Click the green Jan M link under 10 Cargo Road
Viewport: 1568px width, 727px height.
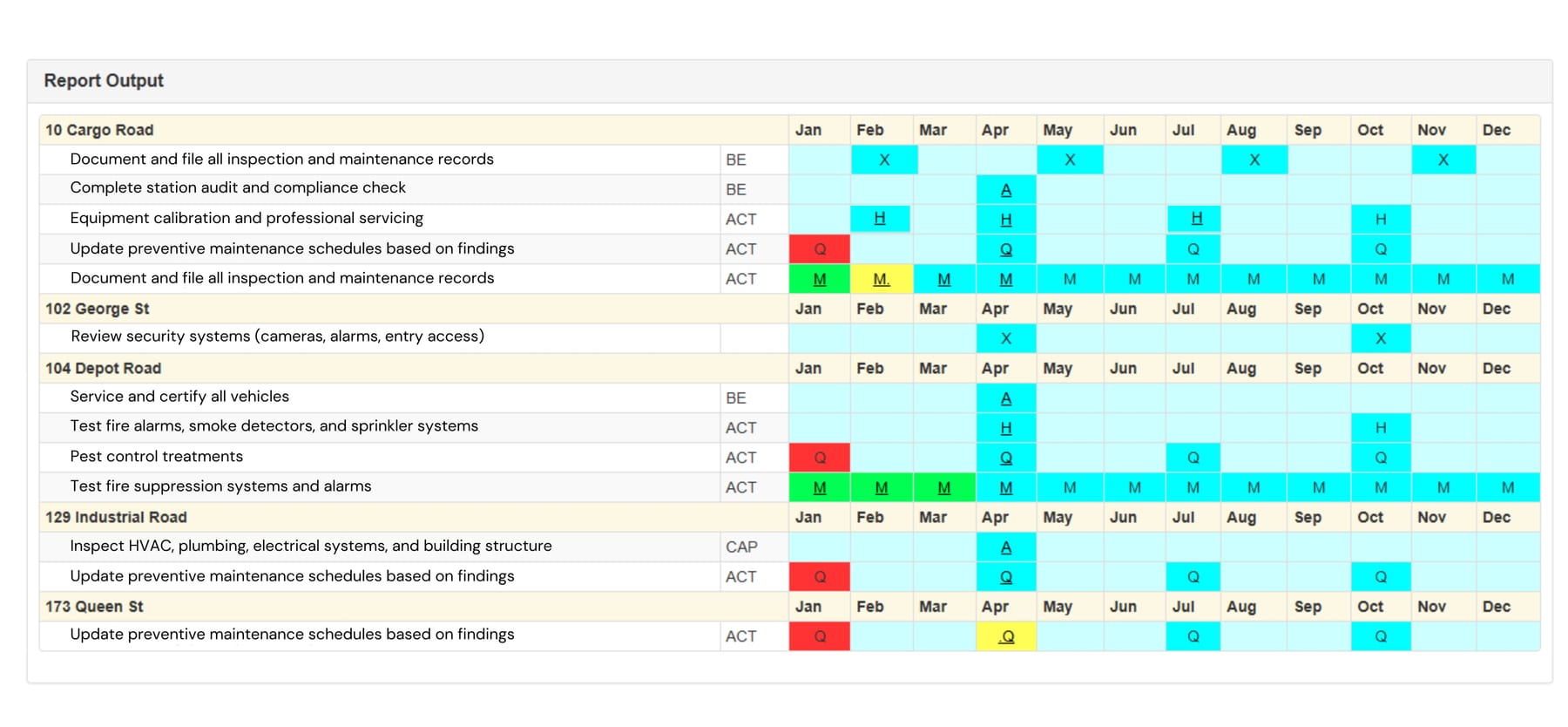pos(820,279)
